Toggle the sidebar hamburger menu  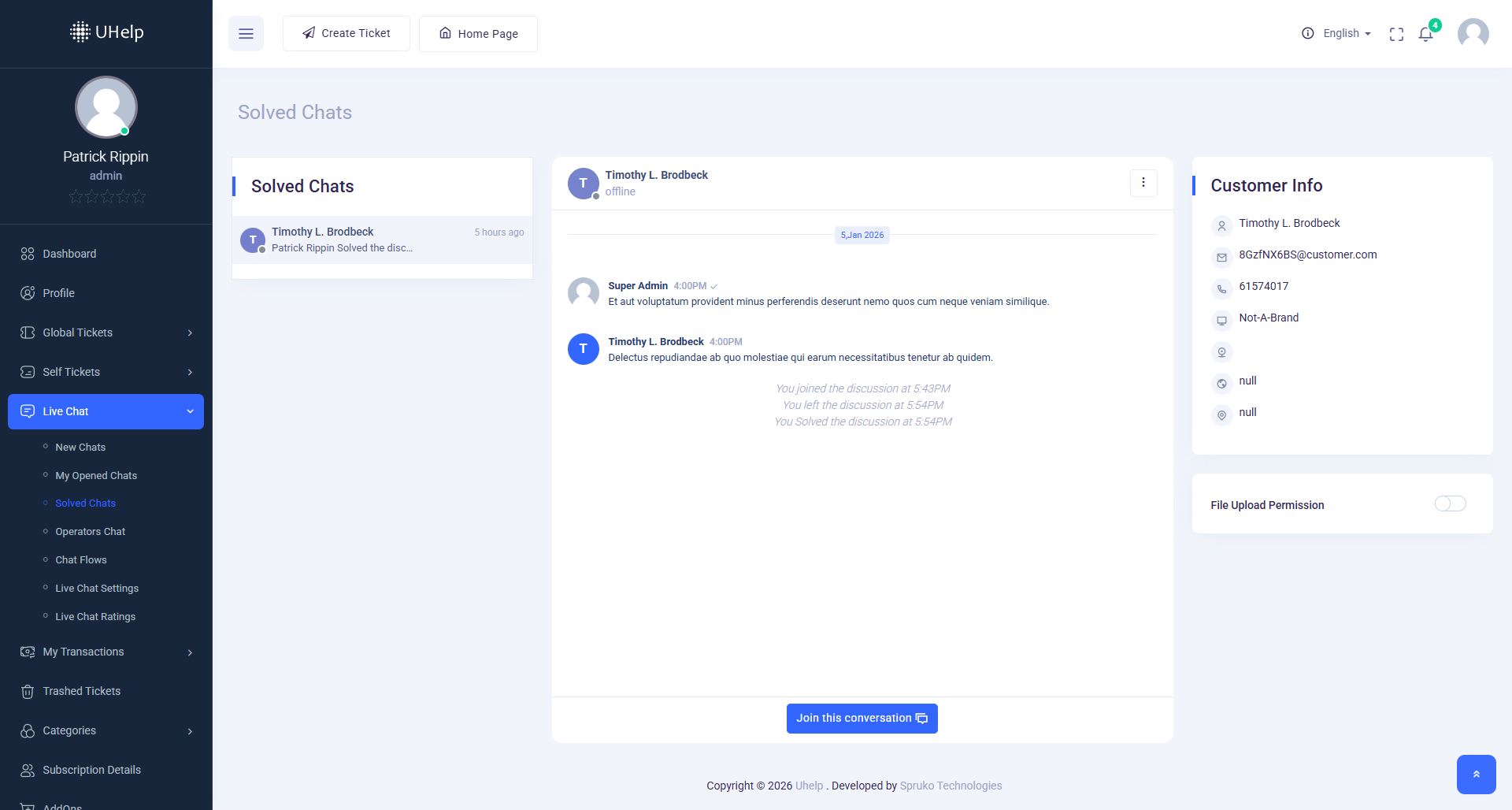click(x=246, y=34)
